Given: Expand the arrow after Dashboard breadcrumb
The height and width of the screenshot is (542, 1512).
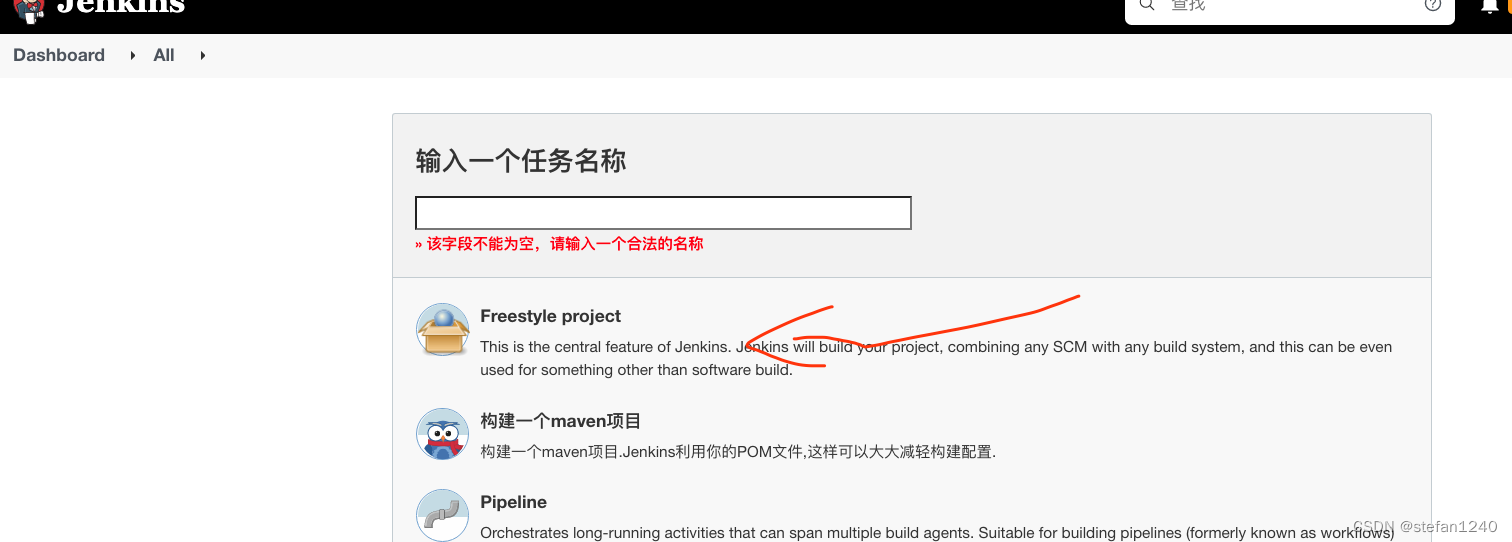Looking at the screenshot, I should point(132,56).
